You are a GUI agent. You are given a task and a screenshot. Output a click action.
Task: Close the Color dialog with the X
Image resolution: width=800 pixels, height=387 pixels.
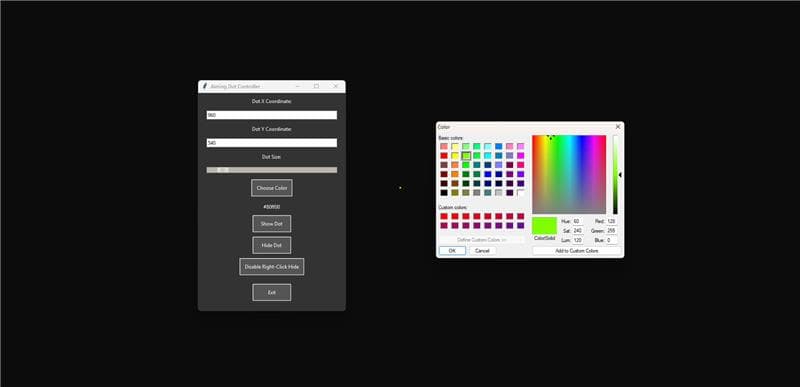point(618,126)
